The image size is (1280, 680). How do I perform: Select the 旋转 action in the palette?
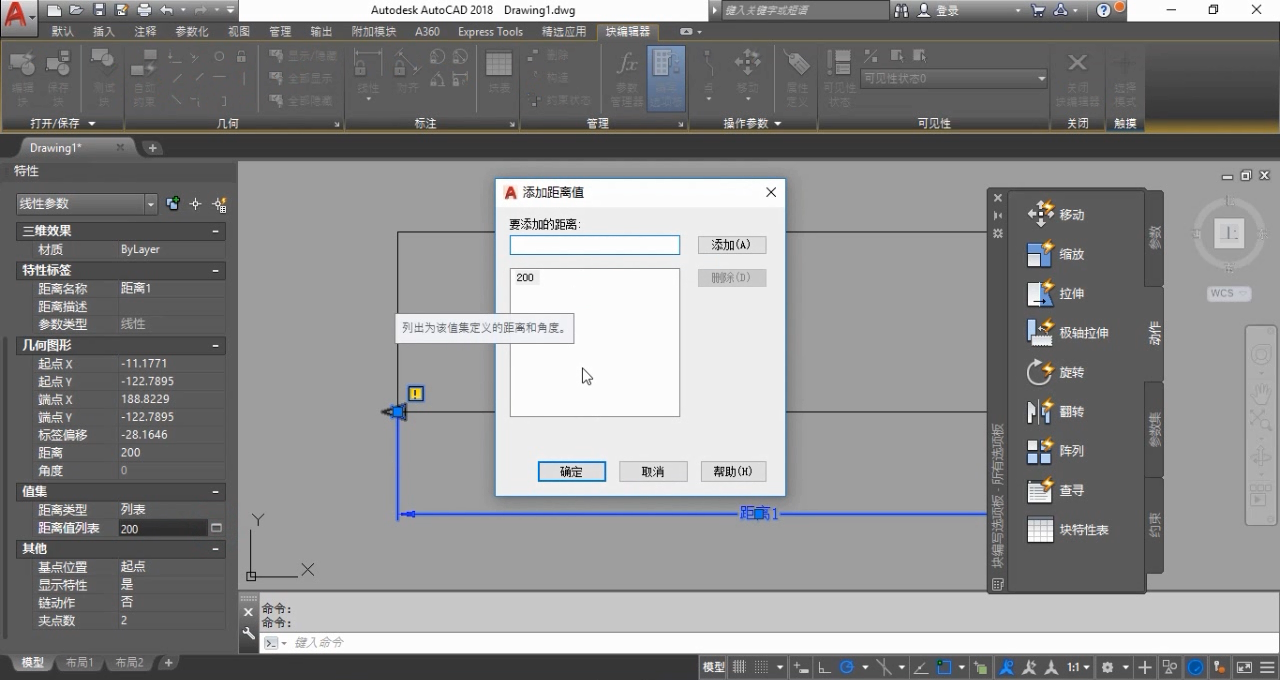[x=1056, y=372]
